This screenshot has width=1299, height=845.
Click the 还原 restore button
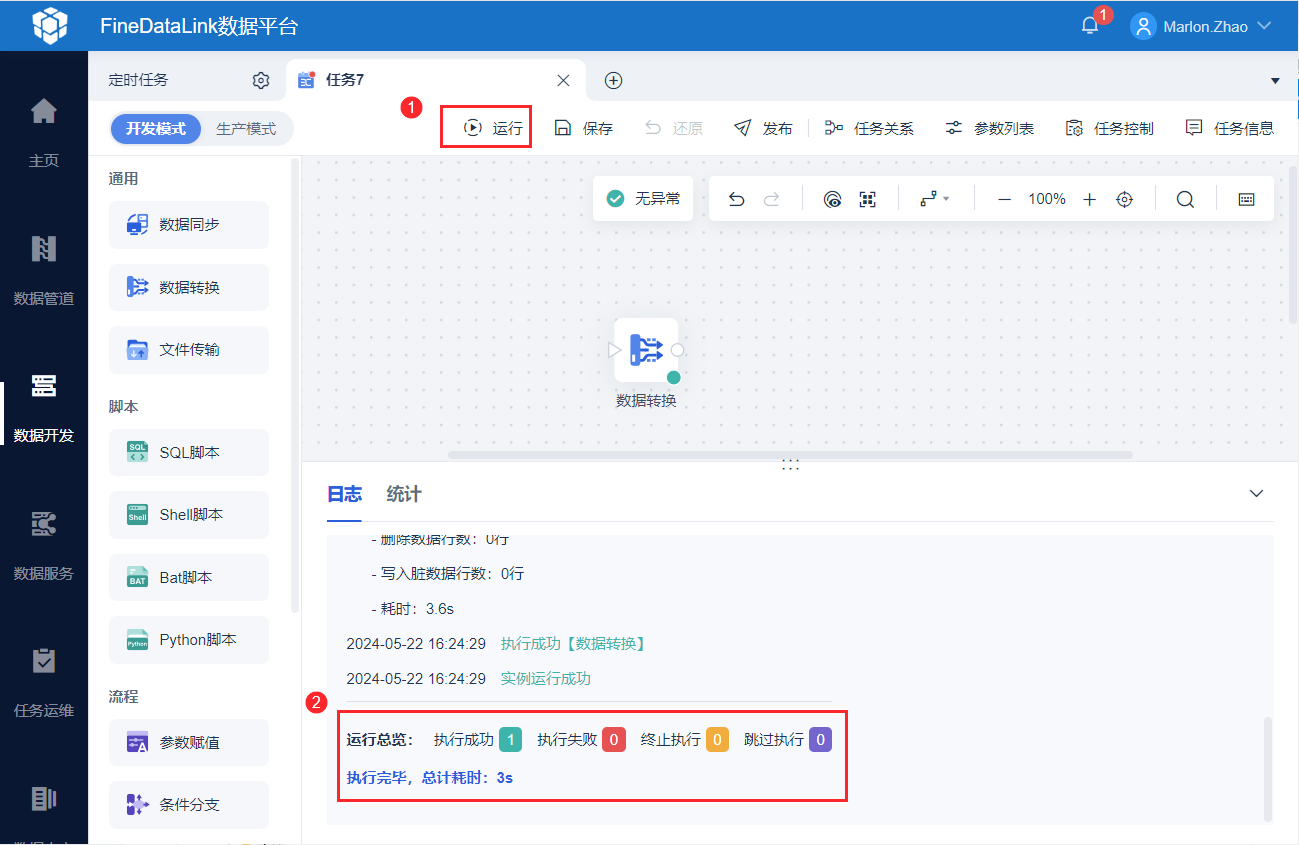tap(673, 128)
